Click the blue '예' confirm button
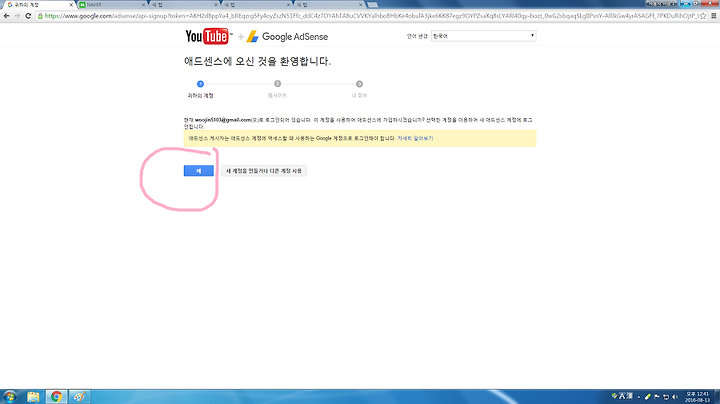This screenshot has width=720, height=404. point(199,171)
